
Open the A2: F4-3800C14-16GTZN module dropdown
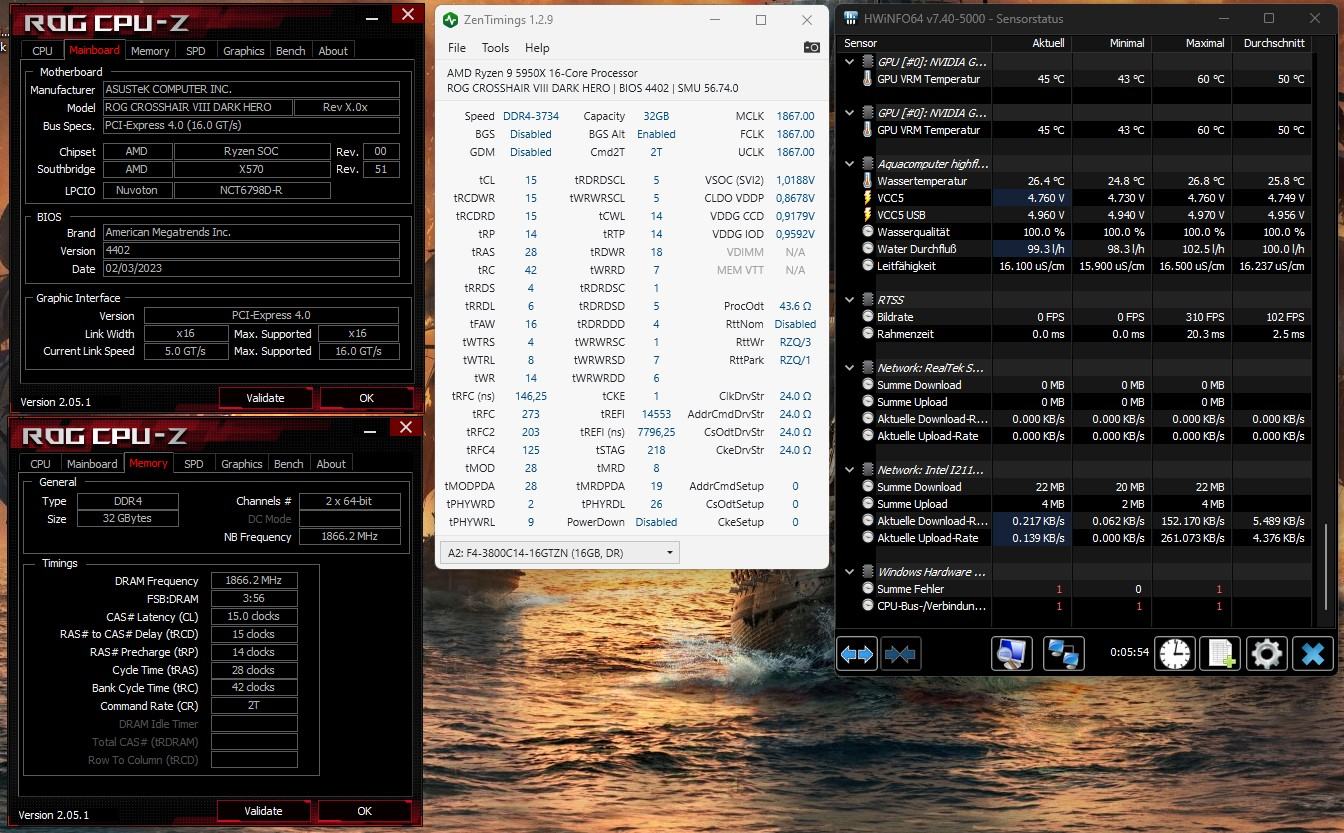coord(559,552)
